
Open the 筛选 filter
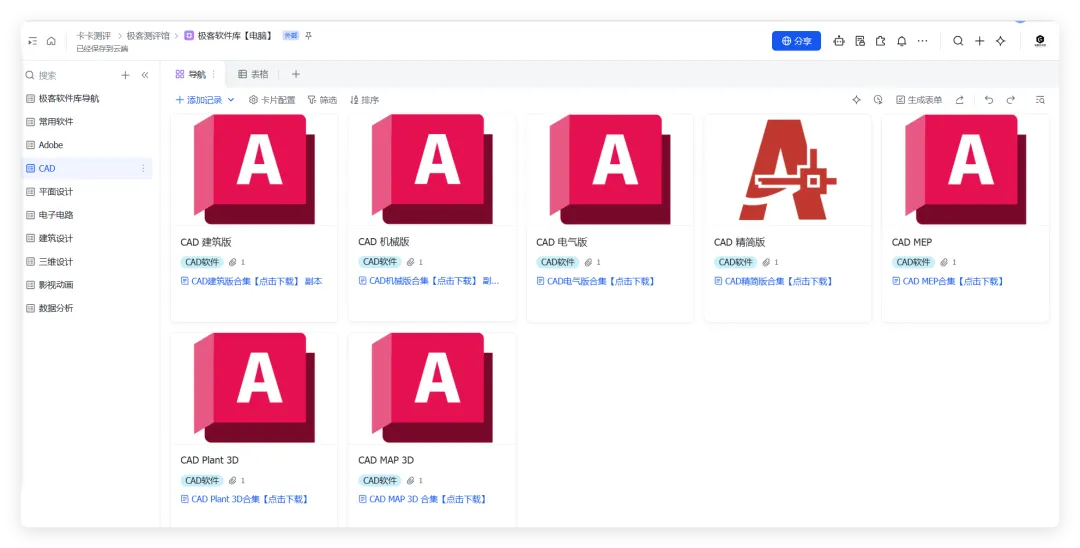[322, 100]
